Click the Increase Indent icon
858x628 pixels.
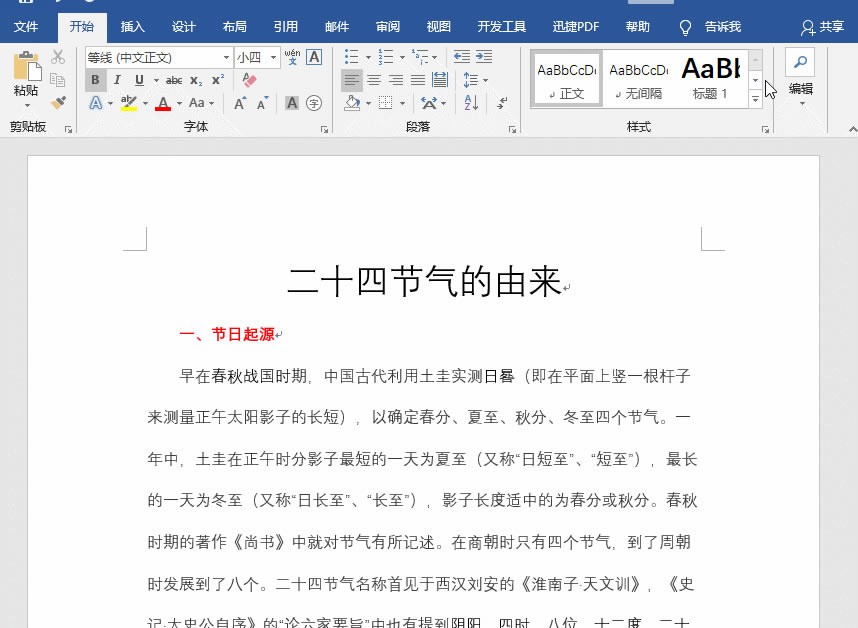484,57
